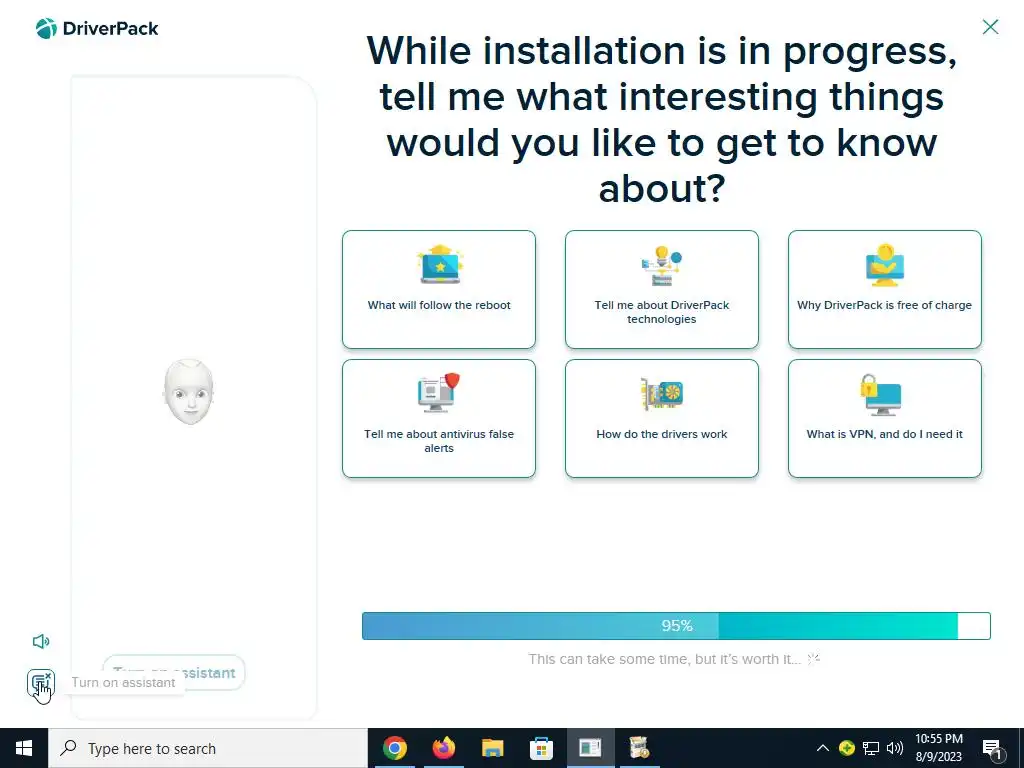The height and width of the screenshot is (768, 1024).
Task: Open 'What is VPN, and do I need it' card
Action: click(884, 419)
